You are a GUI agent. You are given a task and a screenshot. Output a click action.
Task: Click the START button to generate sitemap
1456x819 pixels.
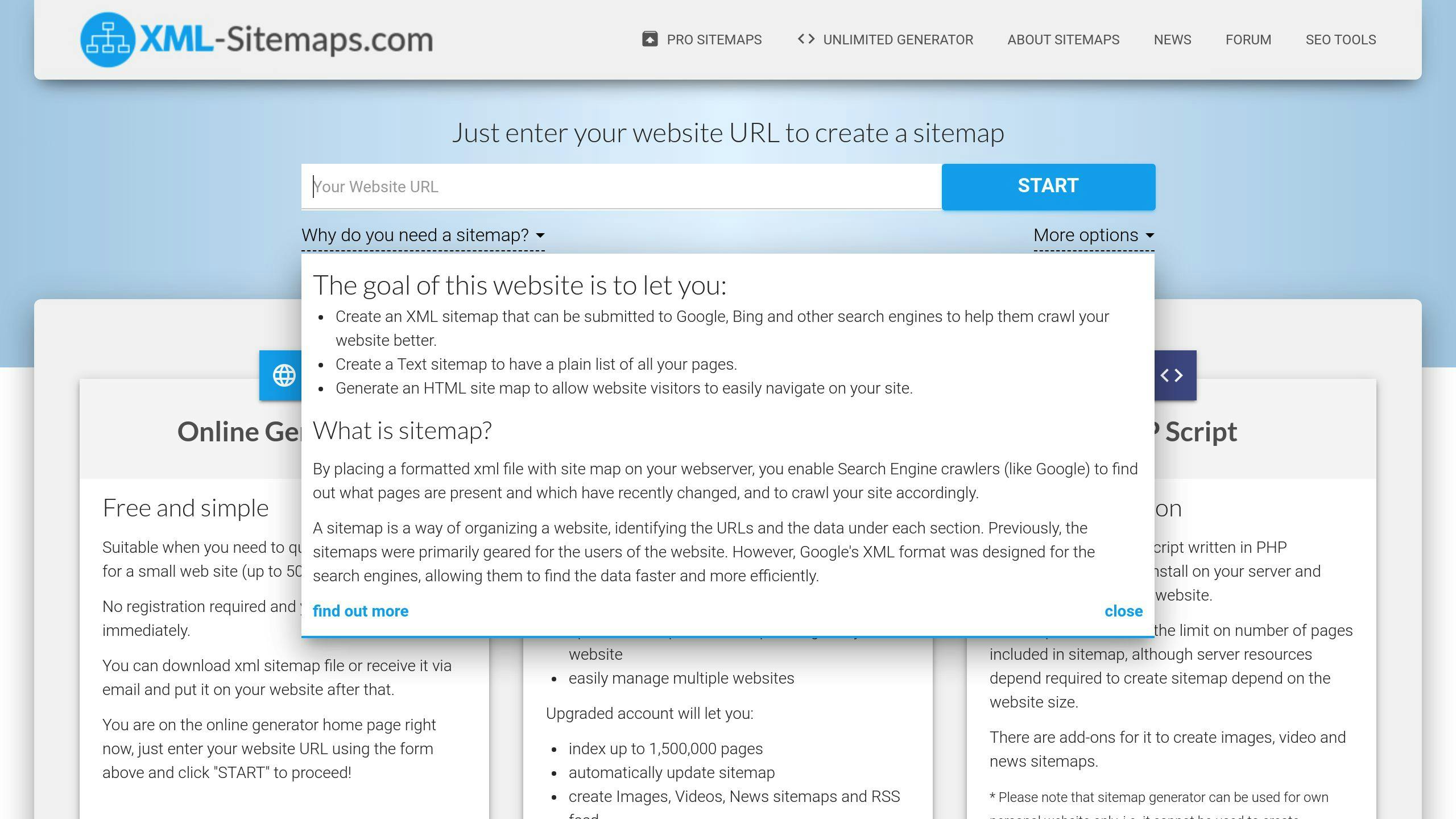[x=1048, y=186]
